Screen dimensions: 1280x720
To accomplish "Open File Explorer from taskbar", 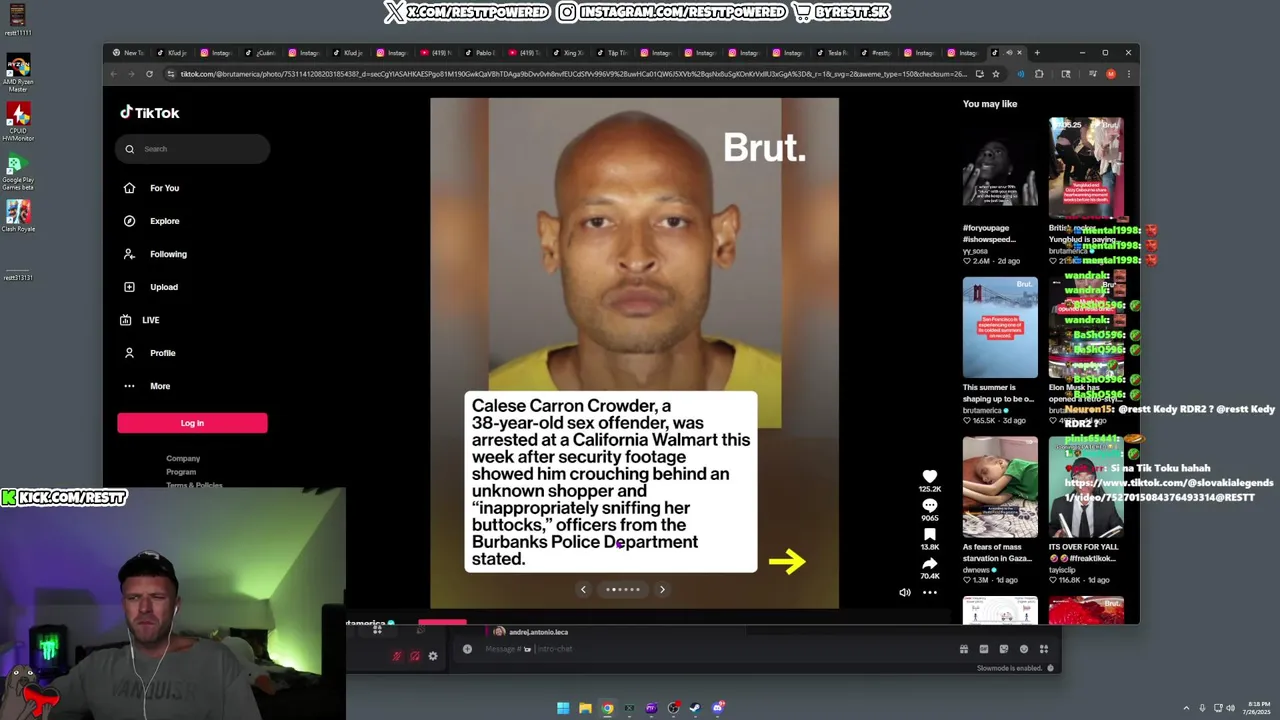I will (x=585, y=708).
